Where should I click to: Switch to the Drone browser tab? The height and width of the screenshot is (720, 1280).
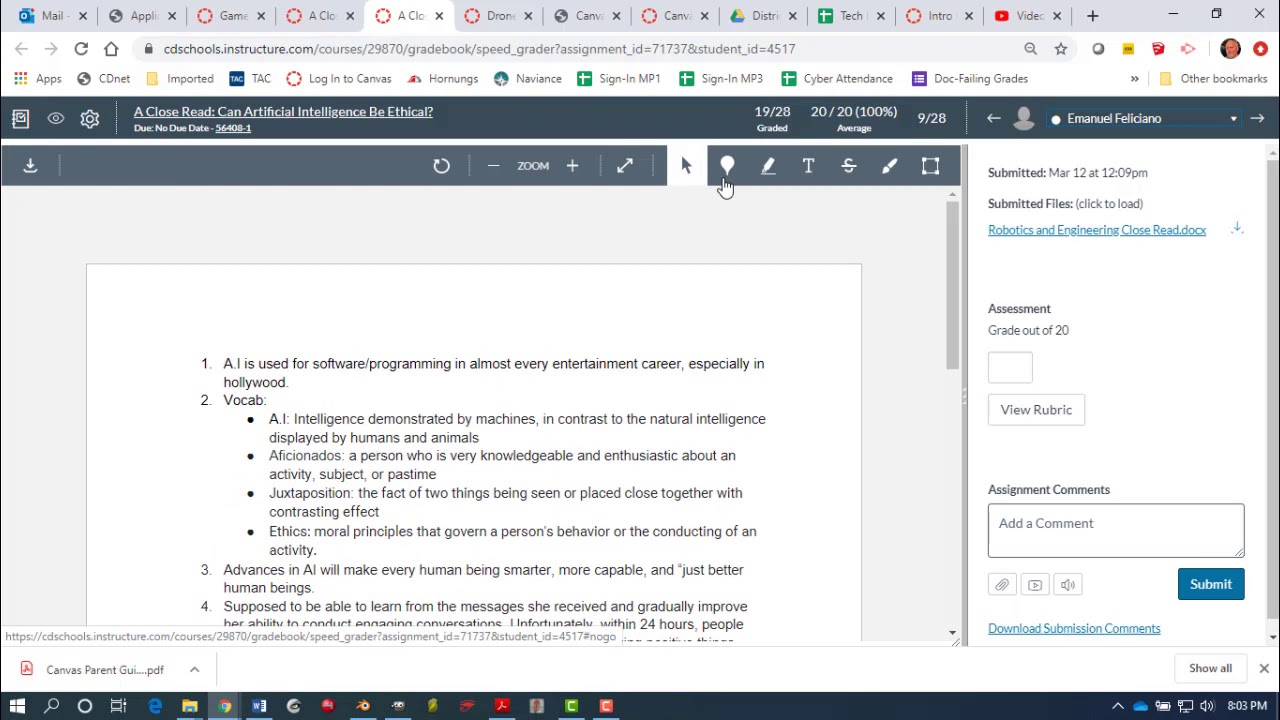click(498, 16)
